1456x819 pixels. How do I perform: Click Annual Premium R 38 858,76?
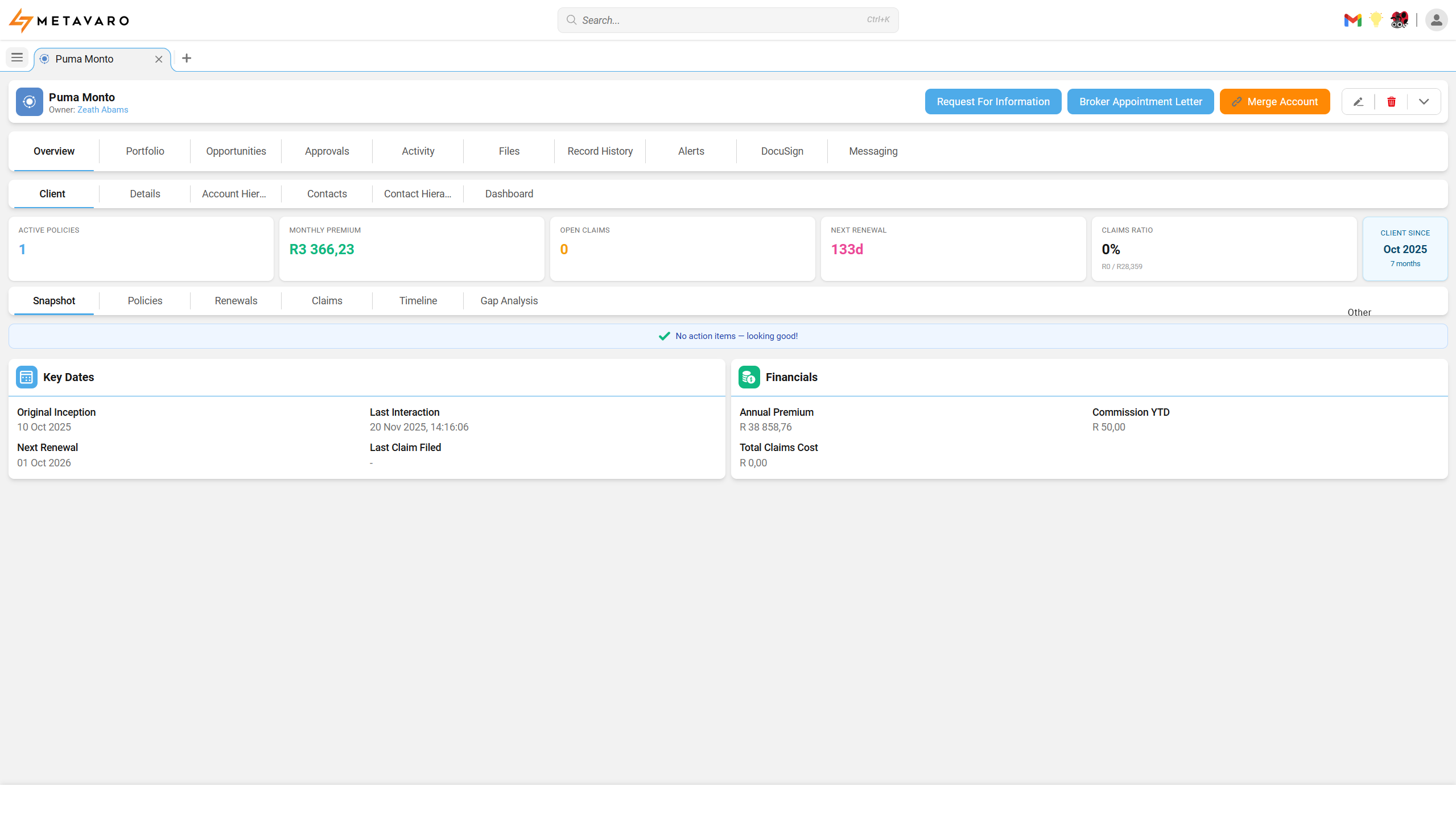(x=766, y=427)
